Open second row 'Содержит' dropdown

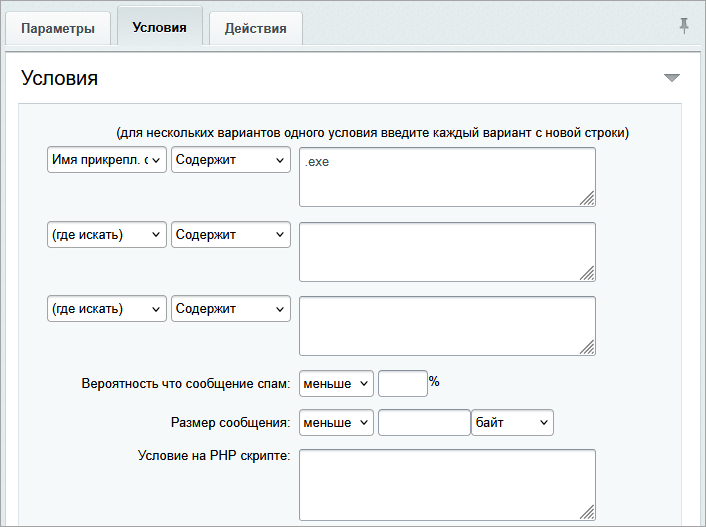point(231,235)
